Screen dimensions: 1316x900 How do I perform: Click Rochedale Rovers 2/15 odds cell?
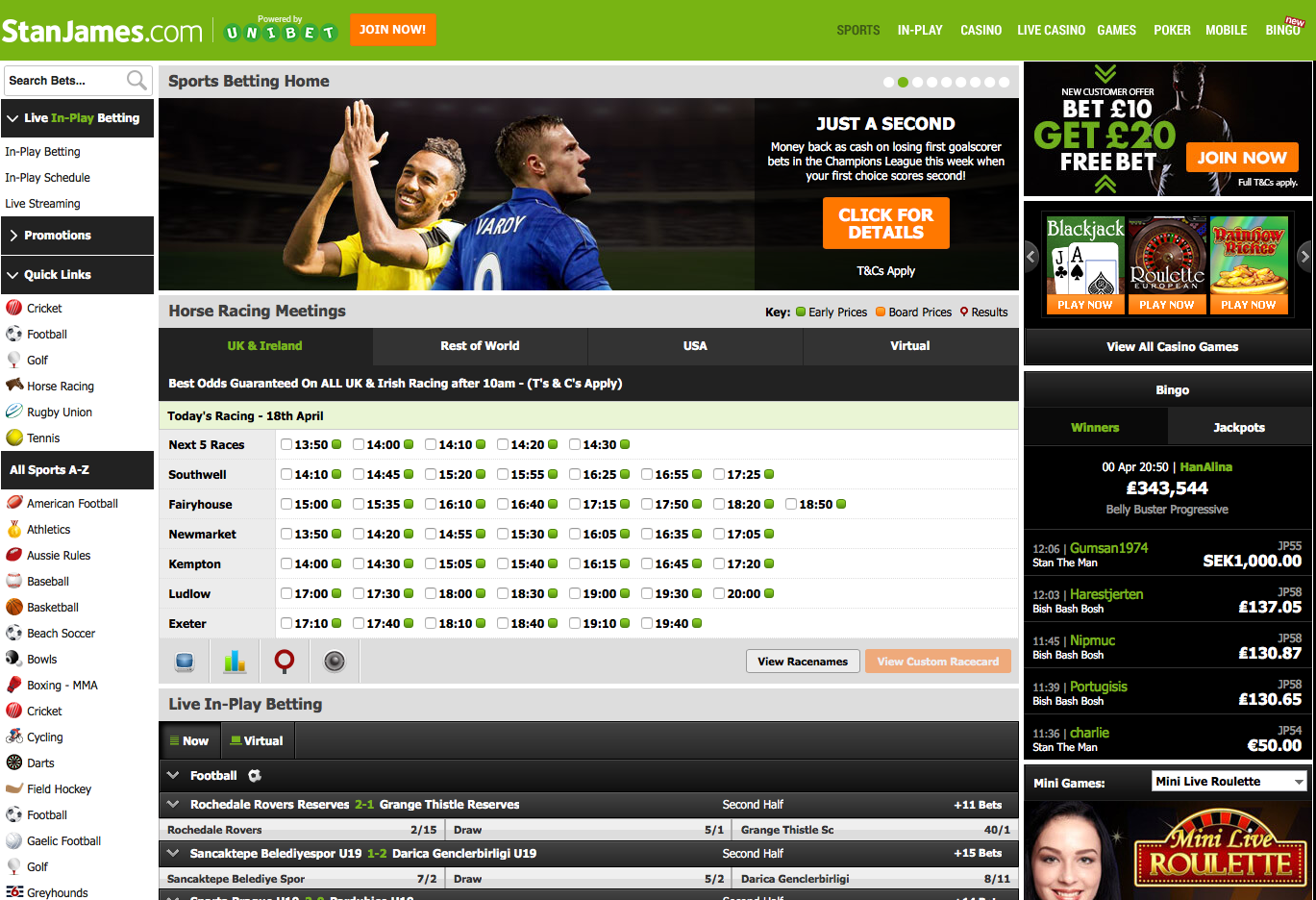point(302,830)
